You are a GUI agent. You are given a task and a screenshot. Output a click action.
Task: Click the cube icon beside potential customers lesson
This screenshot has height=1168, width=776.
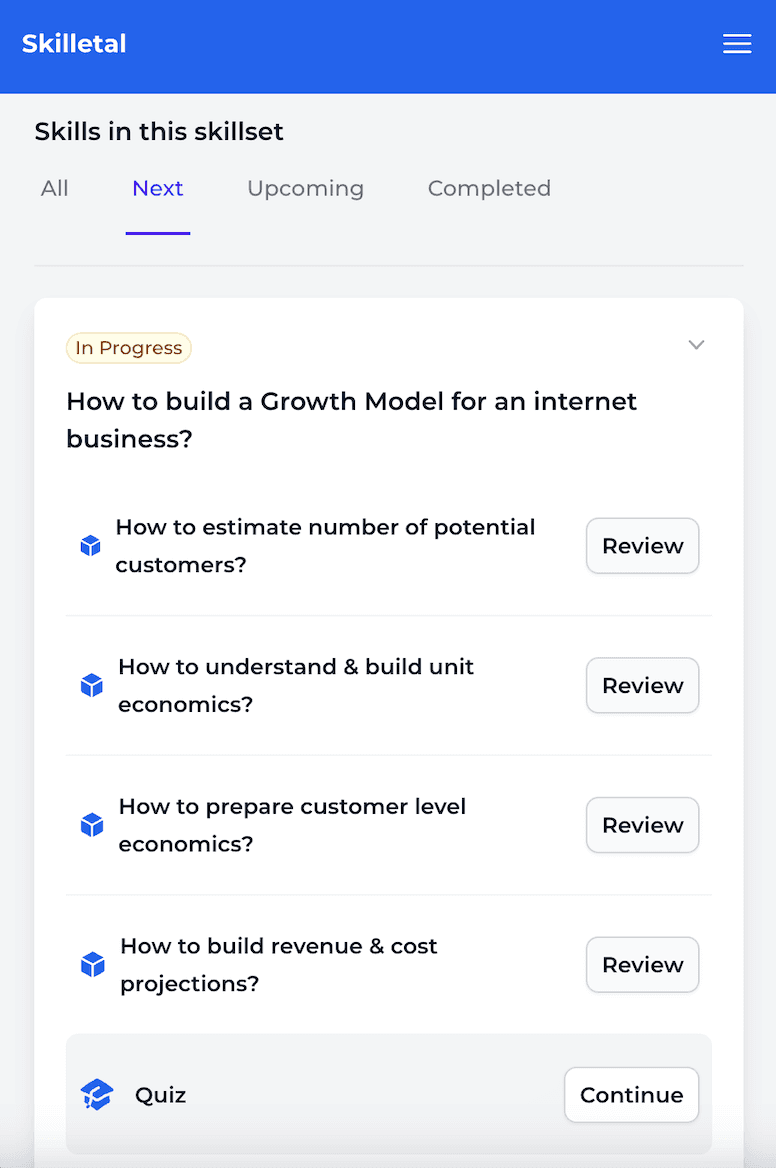tap(91, 546)
